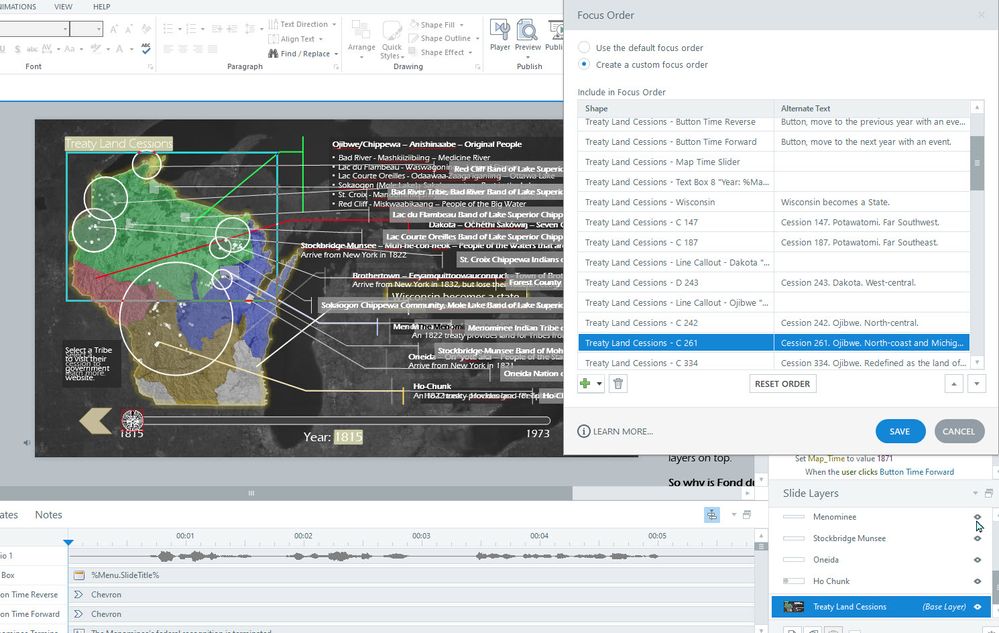Click the RESET ORDER button
The height and width of the screenshot is (633, 999).
(x=783, y=384)
